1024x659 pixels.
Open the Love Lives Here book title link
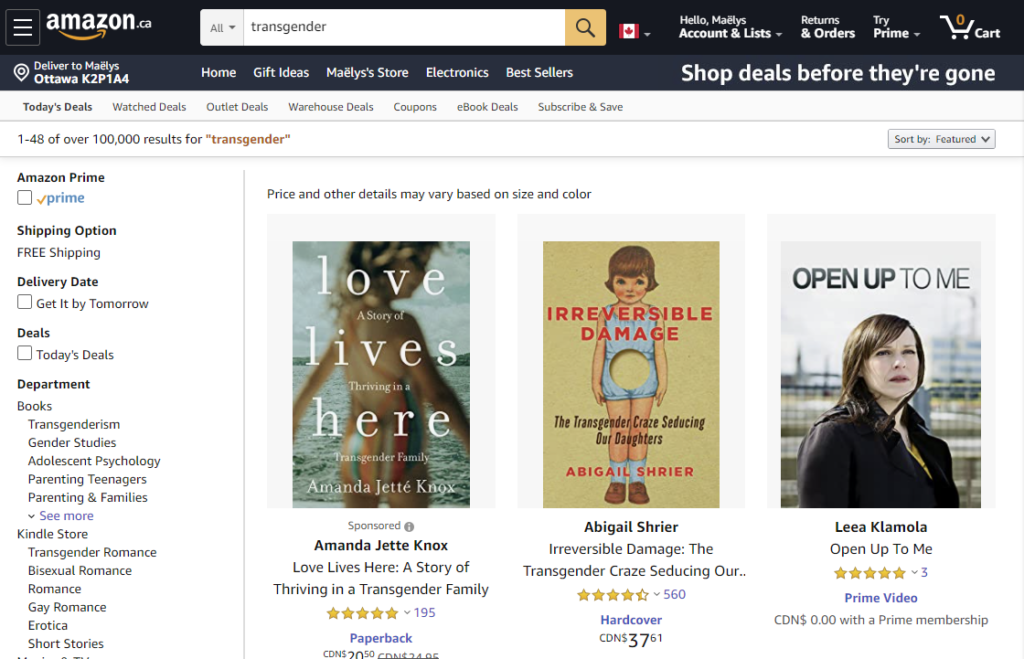(381, 579)
